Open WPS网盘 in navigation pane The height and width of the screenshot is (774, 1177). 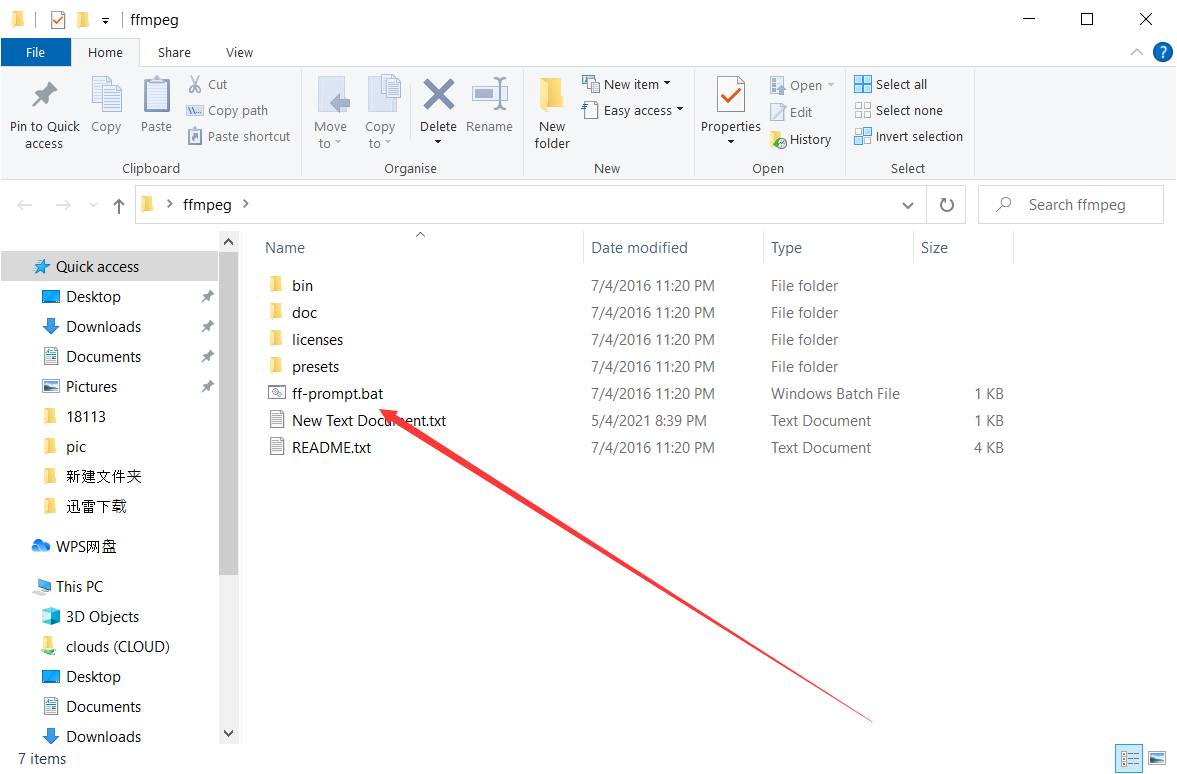[x=86, y=547]
